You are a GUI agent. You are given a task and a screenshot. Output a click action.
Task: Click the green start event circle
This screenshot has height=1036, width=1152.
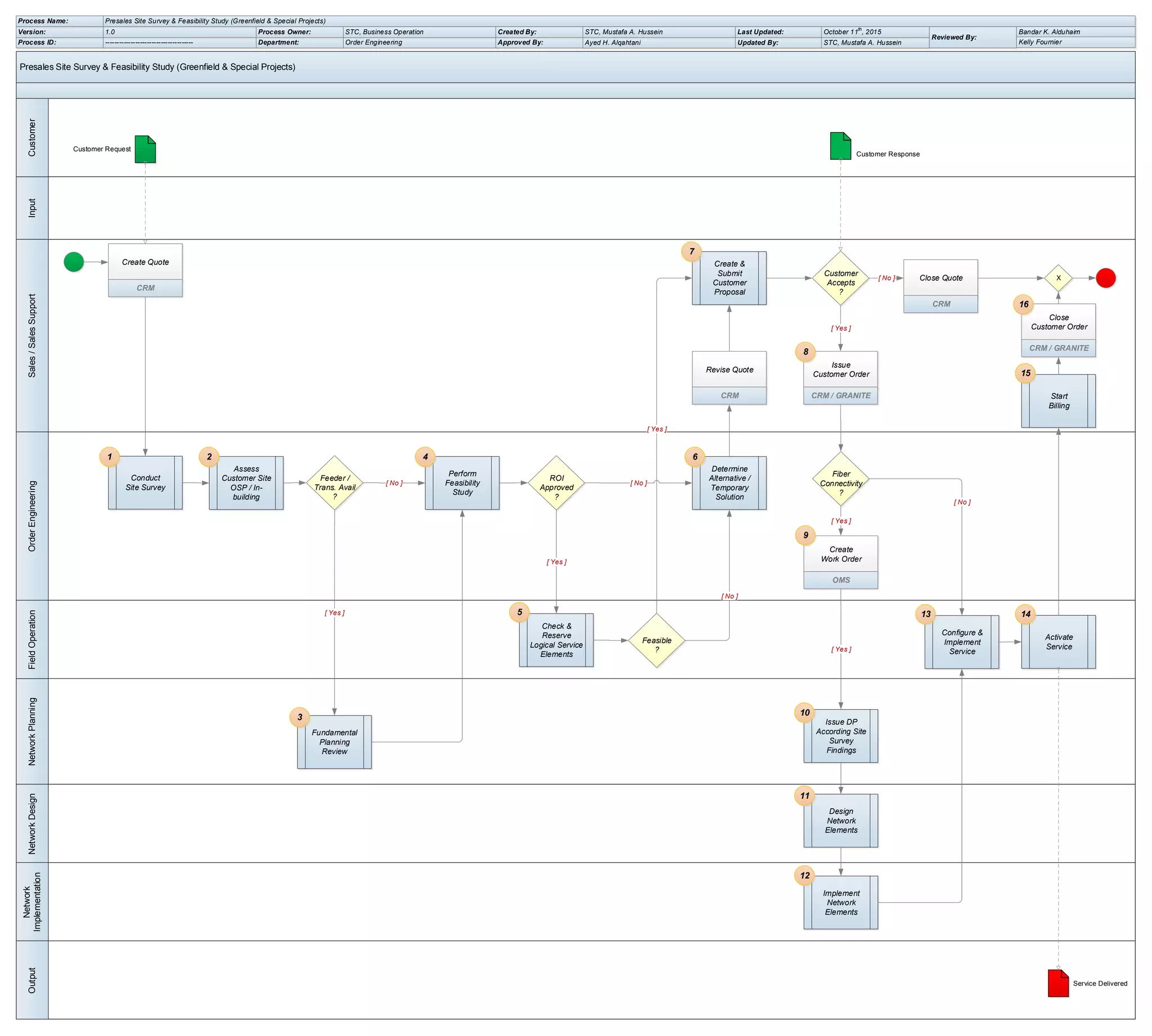coord(74,262)
